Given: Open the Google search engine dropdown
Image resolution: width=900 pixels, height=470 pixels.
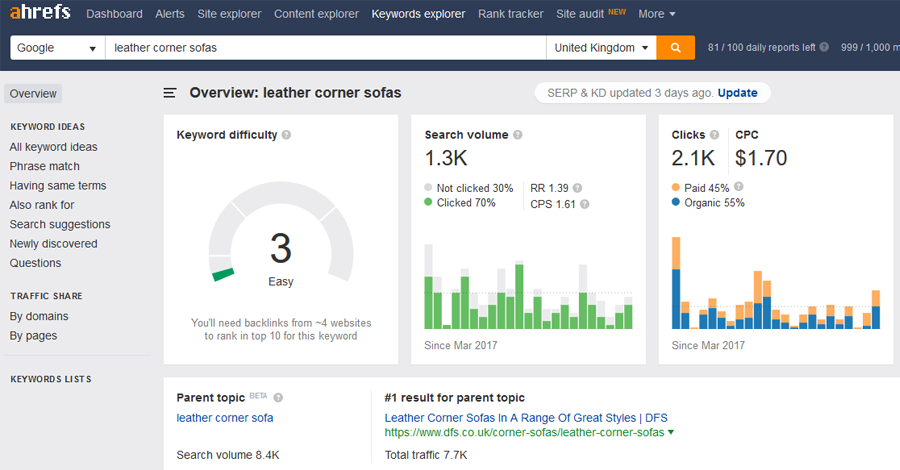Looking at the screenshot, I should [x=58, y=48].
